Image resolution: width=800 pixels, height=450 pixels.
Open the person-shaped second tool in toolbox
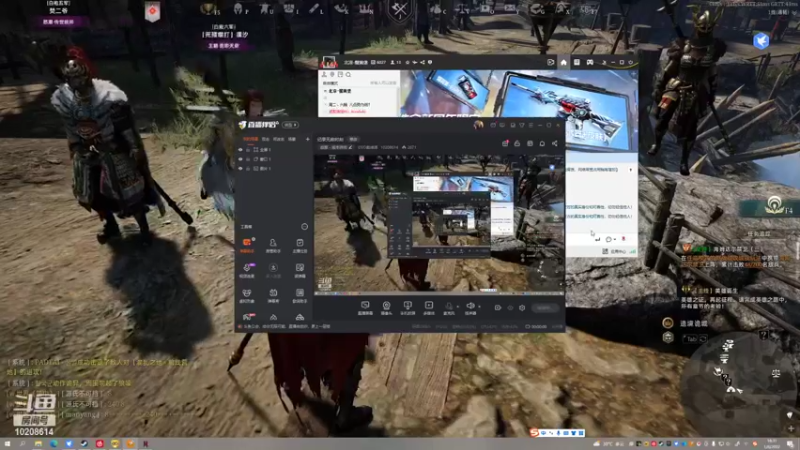(273, 245)
